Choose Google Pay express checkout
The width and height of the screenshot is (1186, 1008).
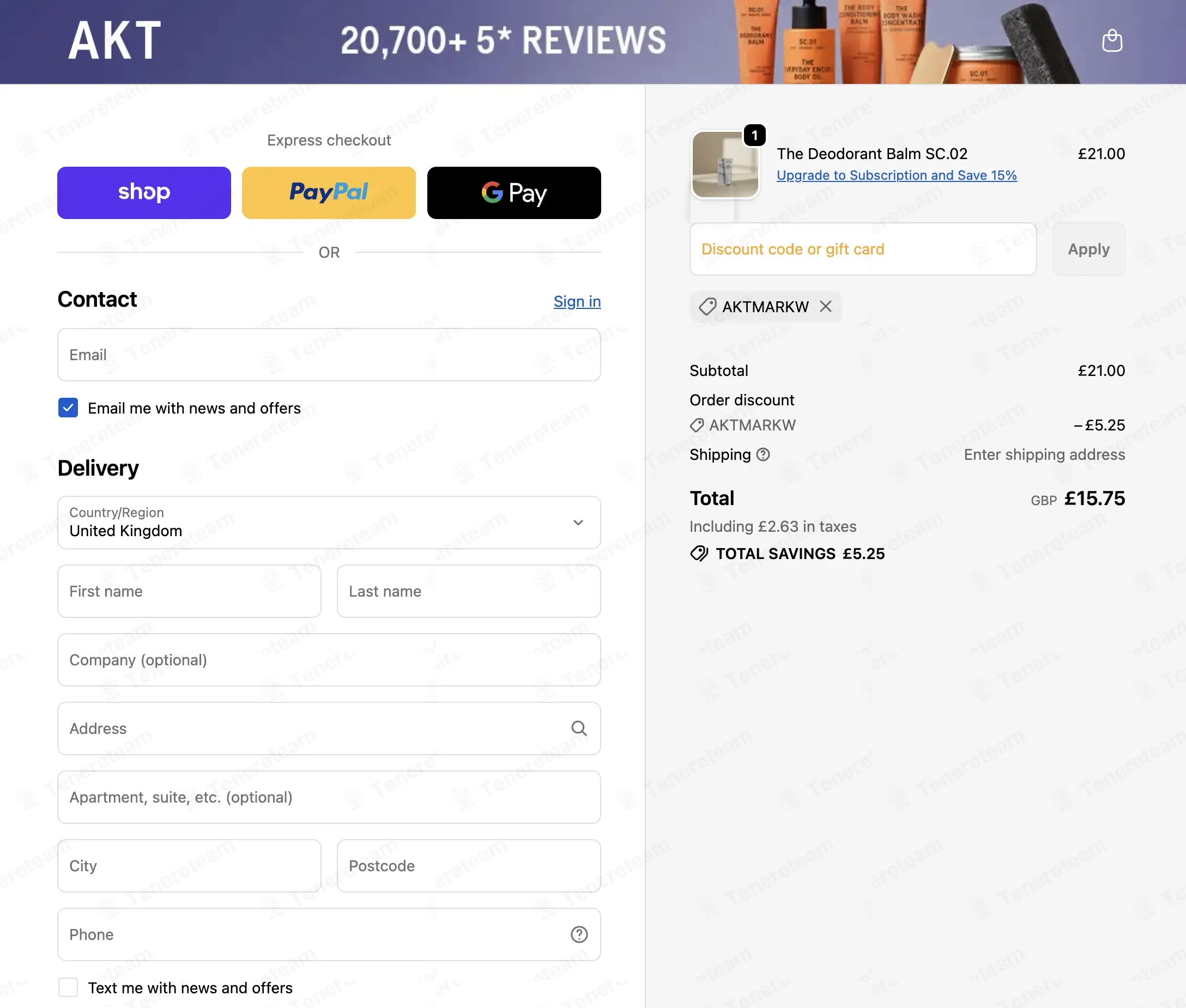(514, 192)
